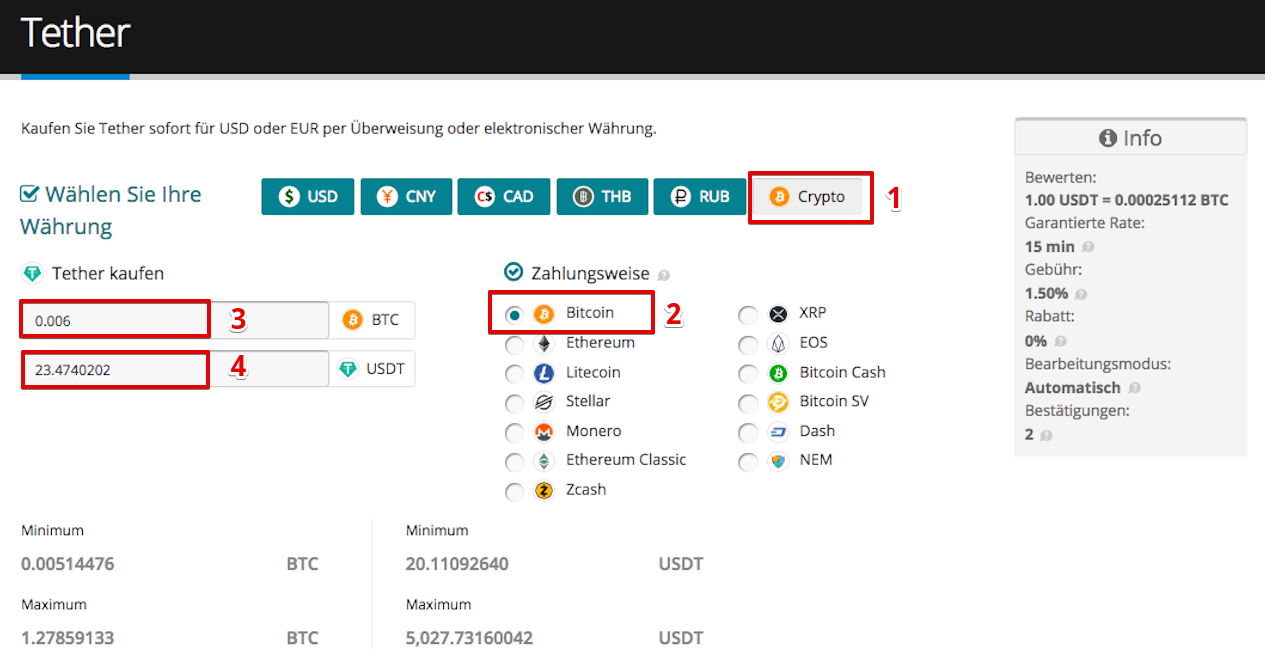
Task: Pick the Monero radio button
Action: click(x=514, y=433)
